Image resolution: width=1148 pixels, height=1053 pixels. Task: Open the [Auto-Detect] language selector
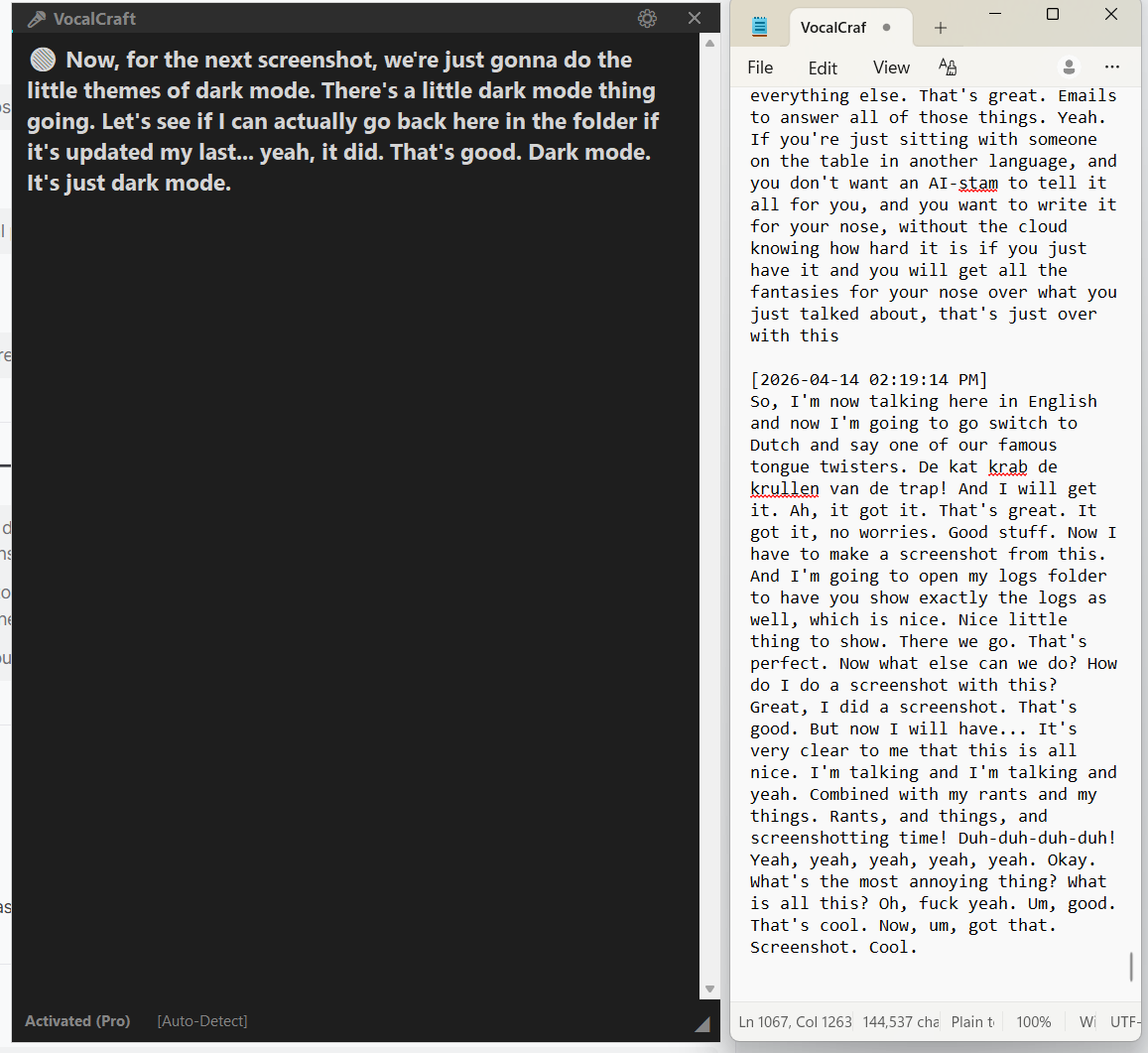[x=201, y=1020]
